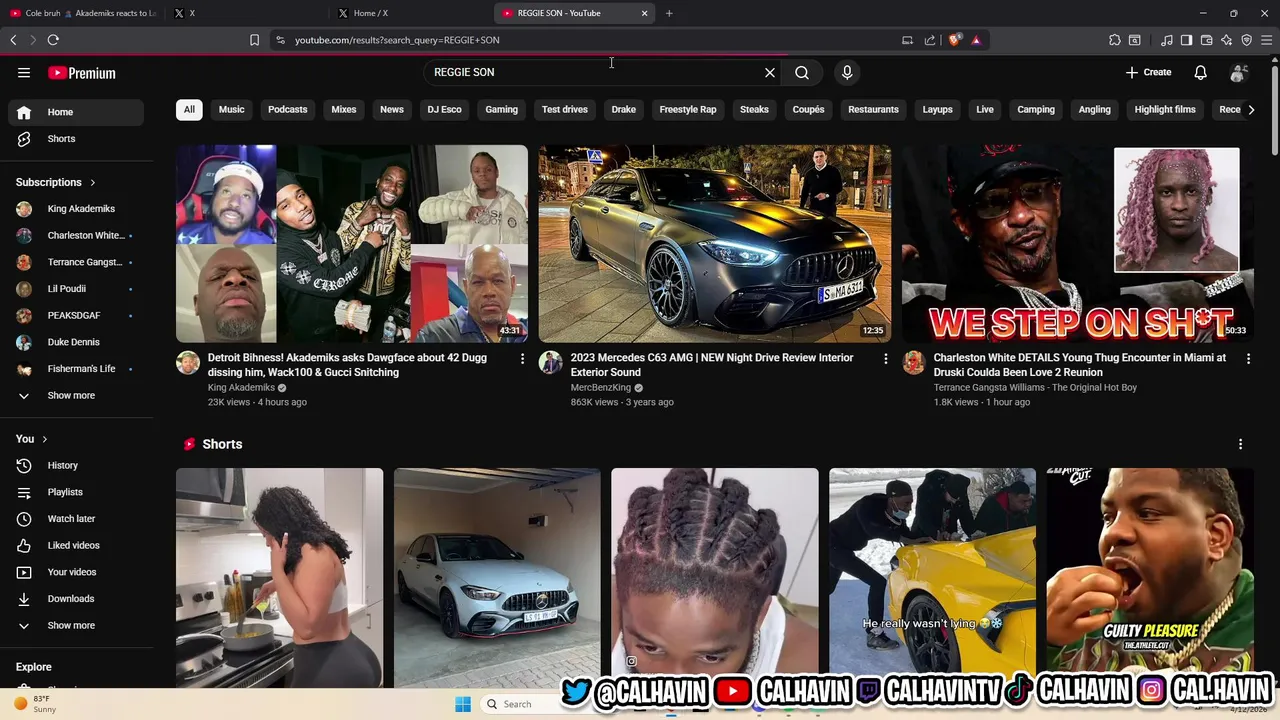Open the Charleston White DETAILS video title
This screenshot has height=720, width=1280.
point(1080,365)
